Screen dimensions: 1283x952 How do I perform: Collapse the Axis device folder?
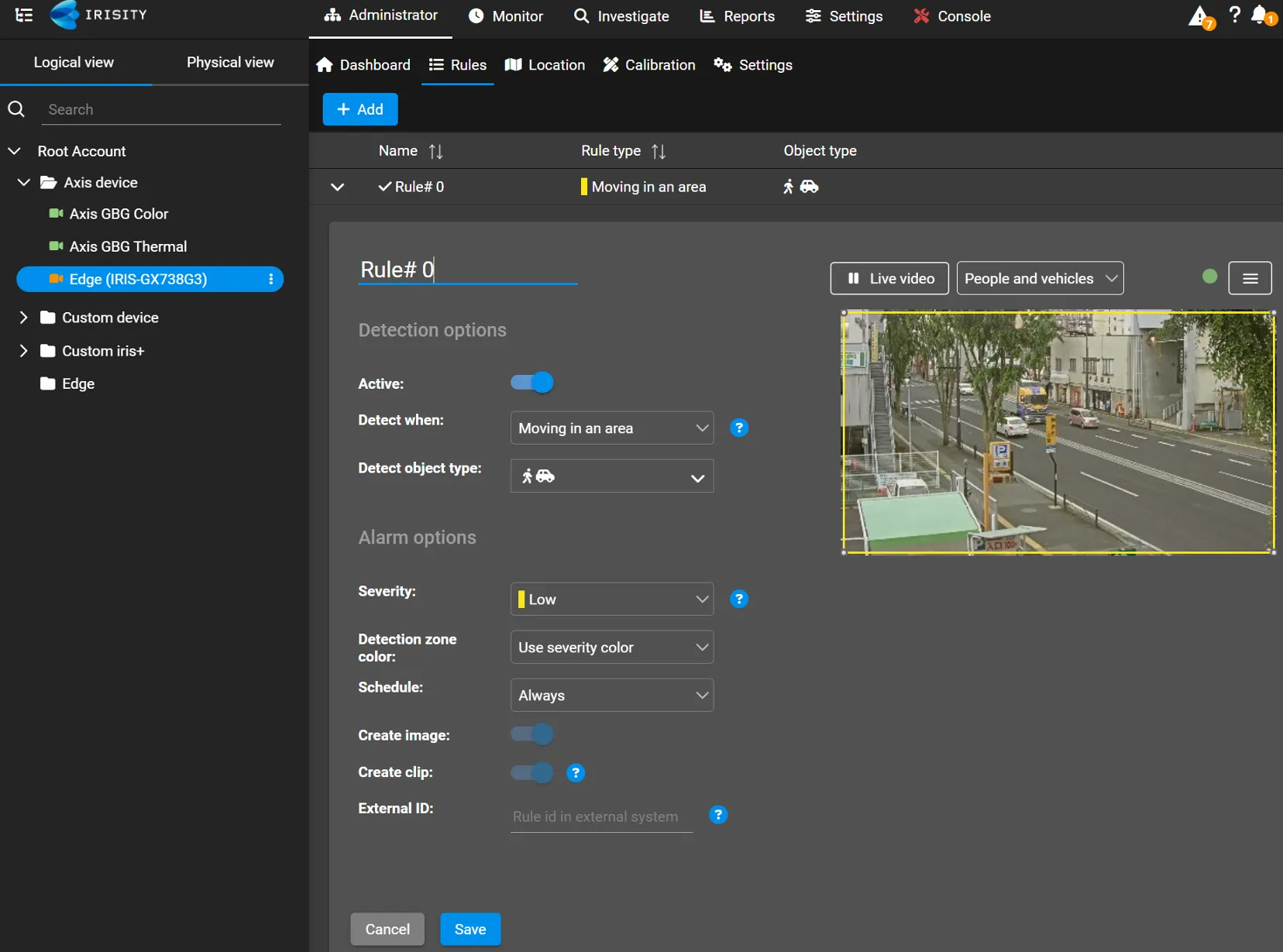point(23,182)
